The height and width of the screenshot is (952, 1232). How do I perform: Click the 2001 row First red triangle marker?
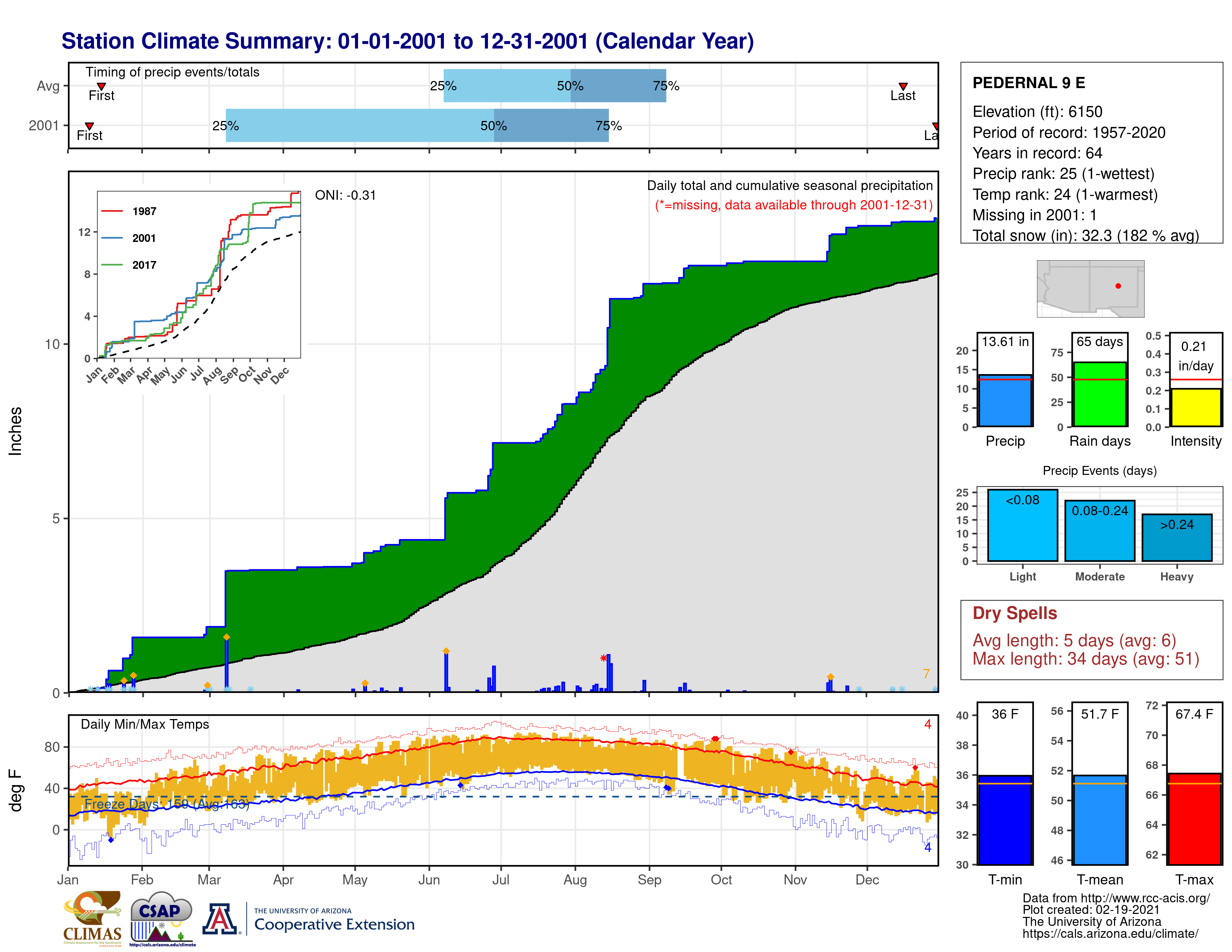[89, 126]
